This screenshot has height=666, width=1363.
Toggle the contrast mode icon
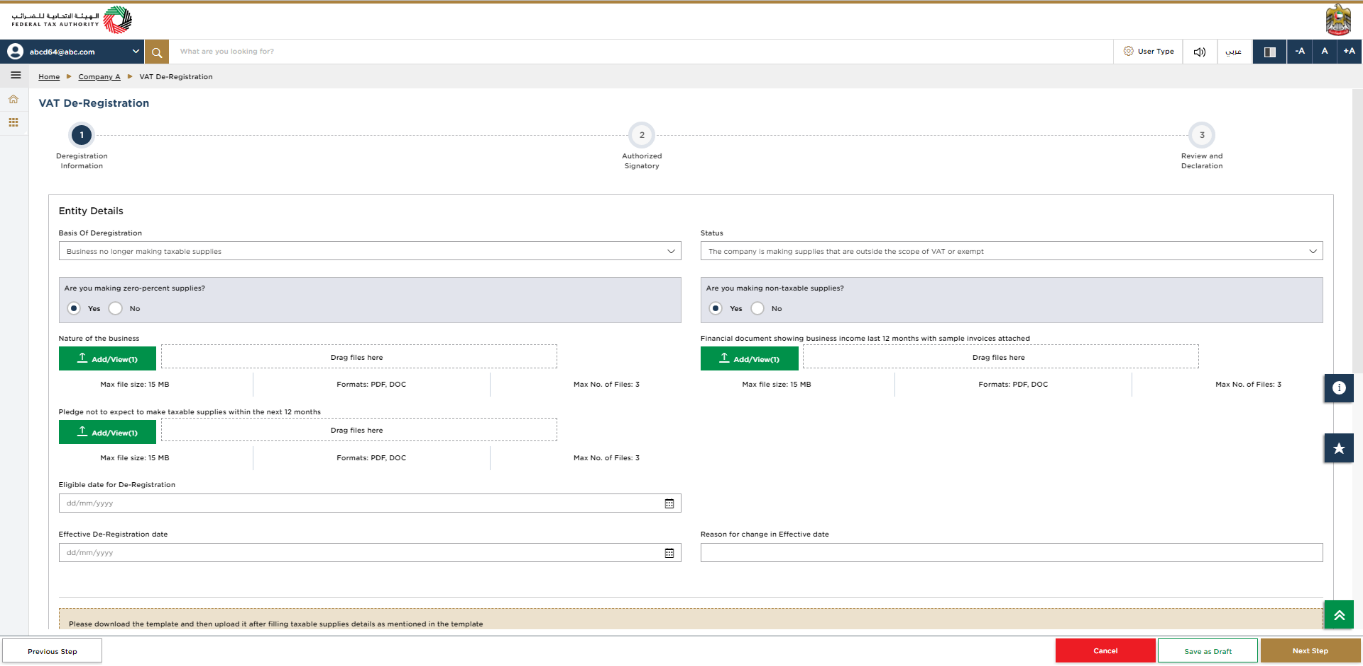click(x=1269, y=51)
